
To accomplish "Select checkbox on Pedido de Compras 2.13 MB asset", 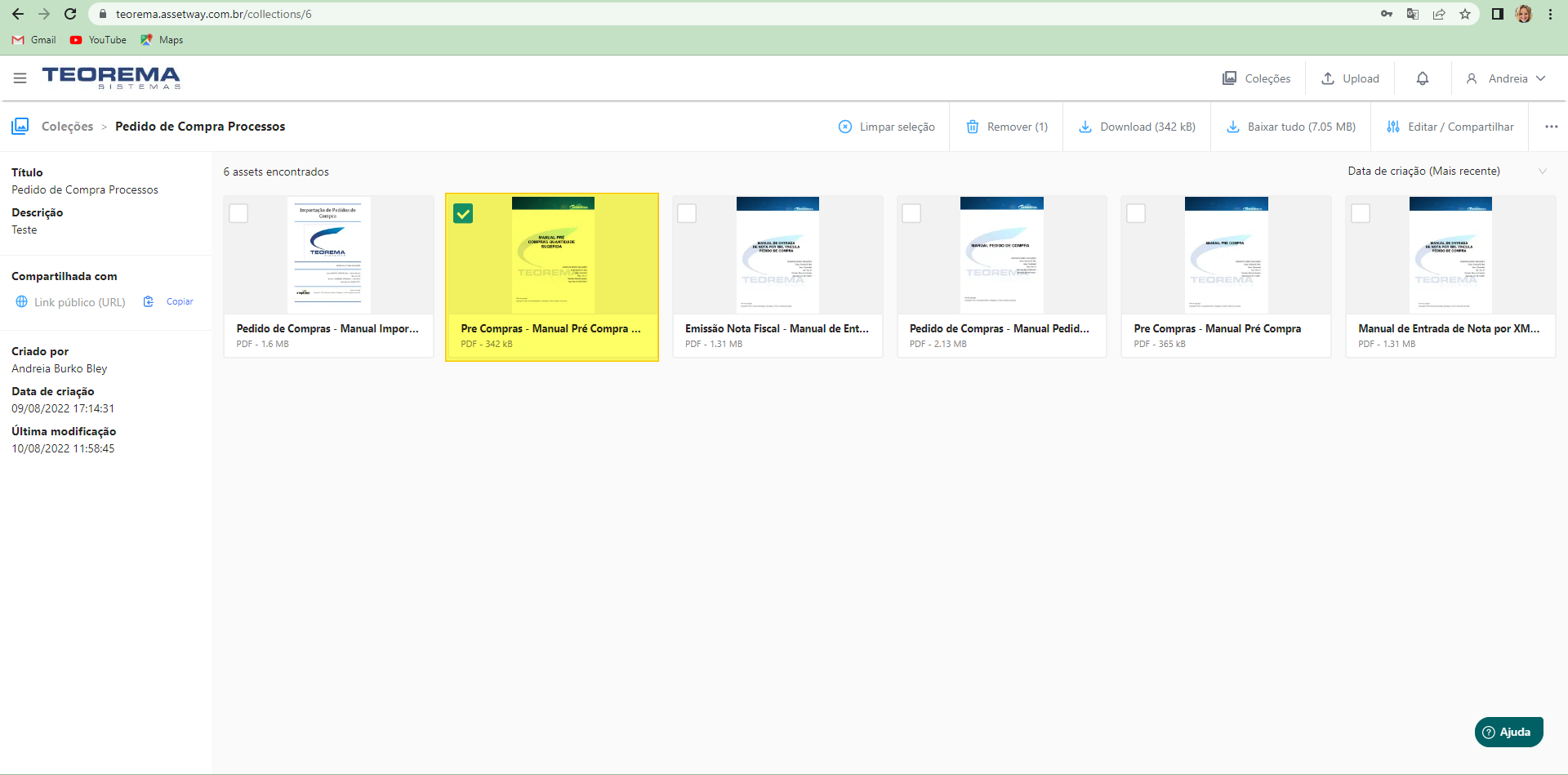I will point(911,213).
